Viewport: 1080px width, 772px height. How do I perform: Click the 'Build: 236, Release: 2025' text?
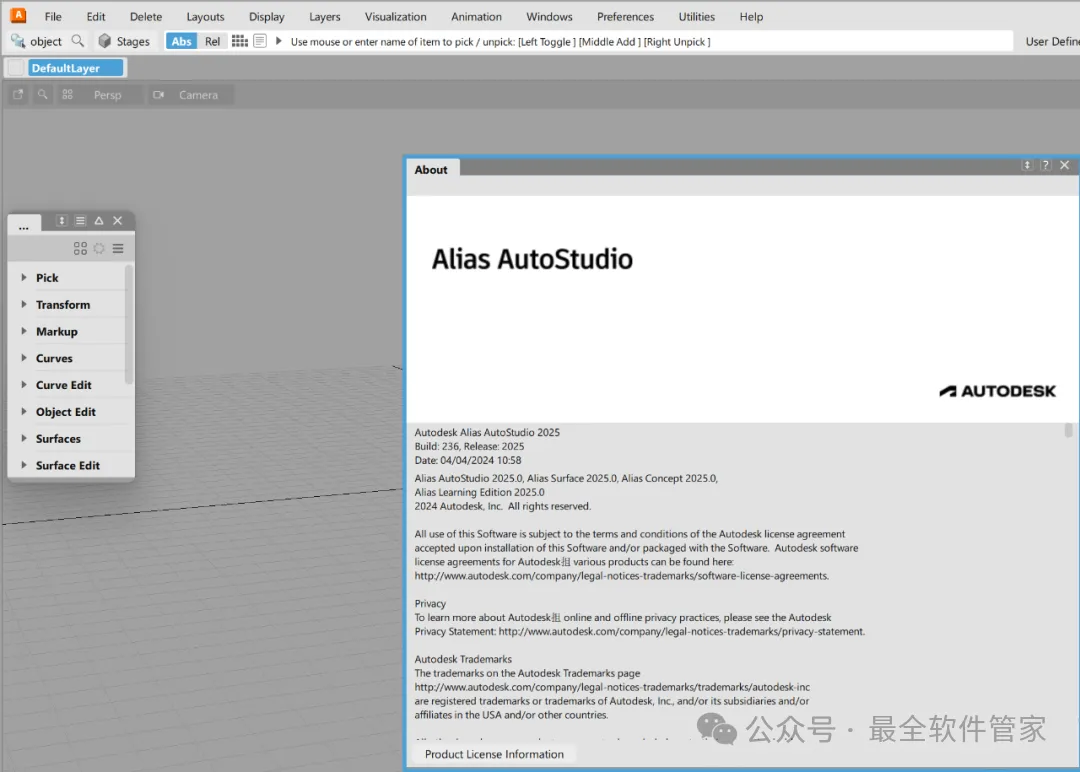tap(469, 446)
